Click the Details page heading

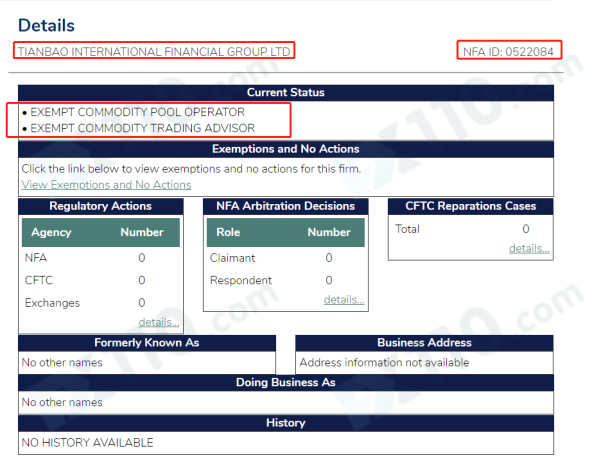(46, 26)
